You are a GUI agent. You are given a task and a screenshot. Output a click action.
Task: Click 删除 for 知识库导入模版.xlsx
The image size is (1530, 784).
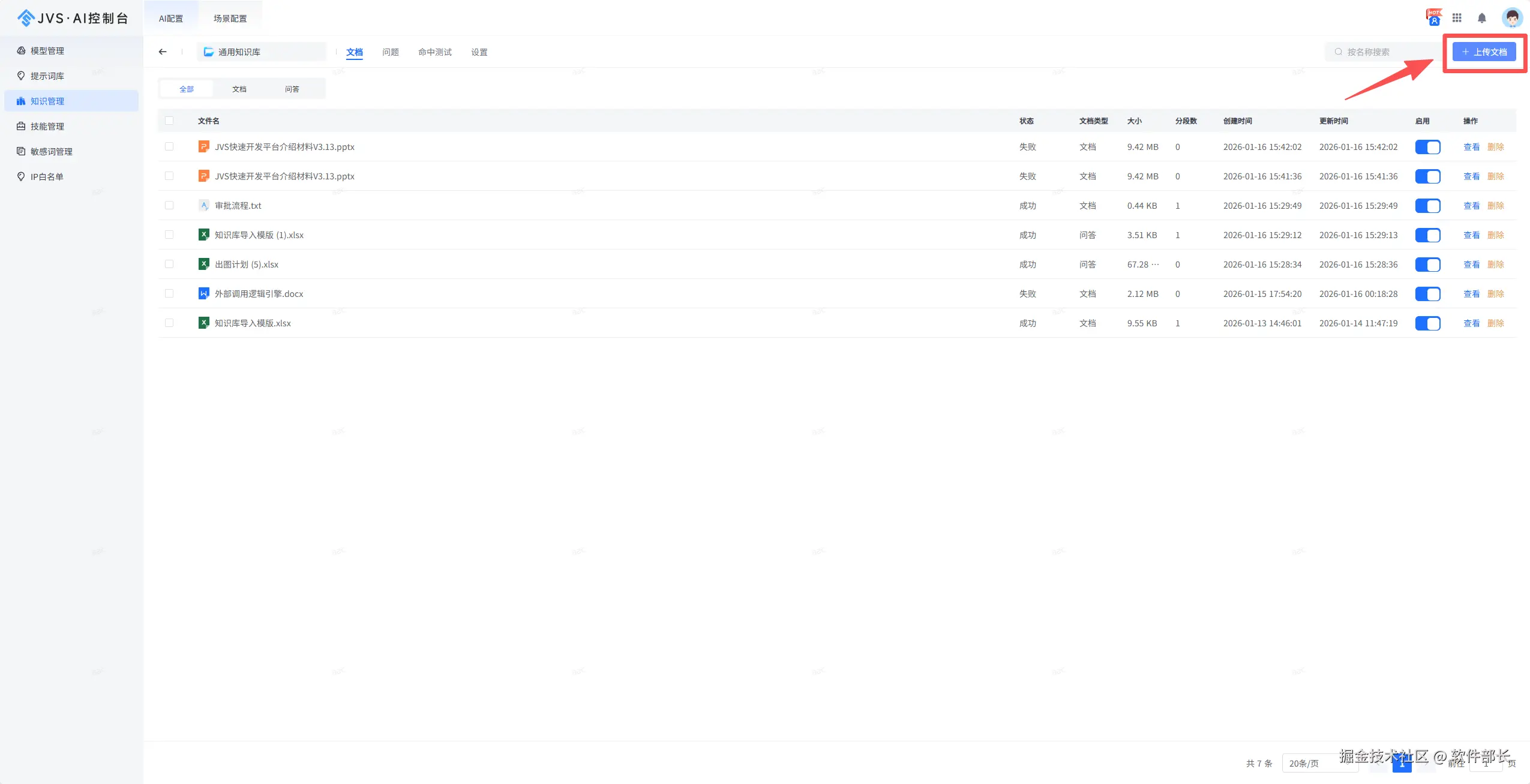1495,323
